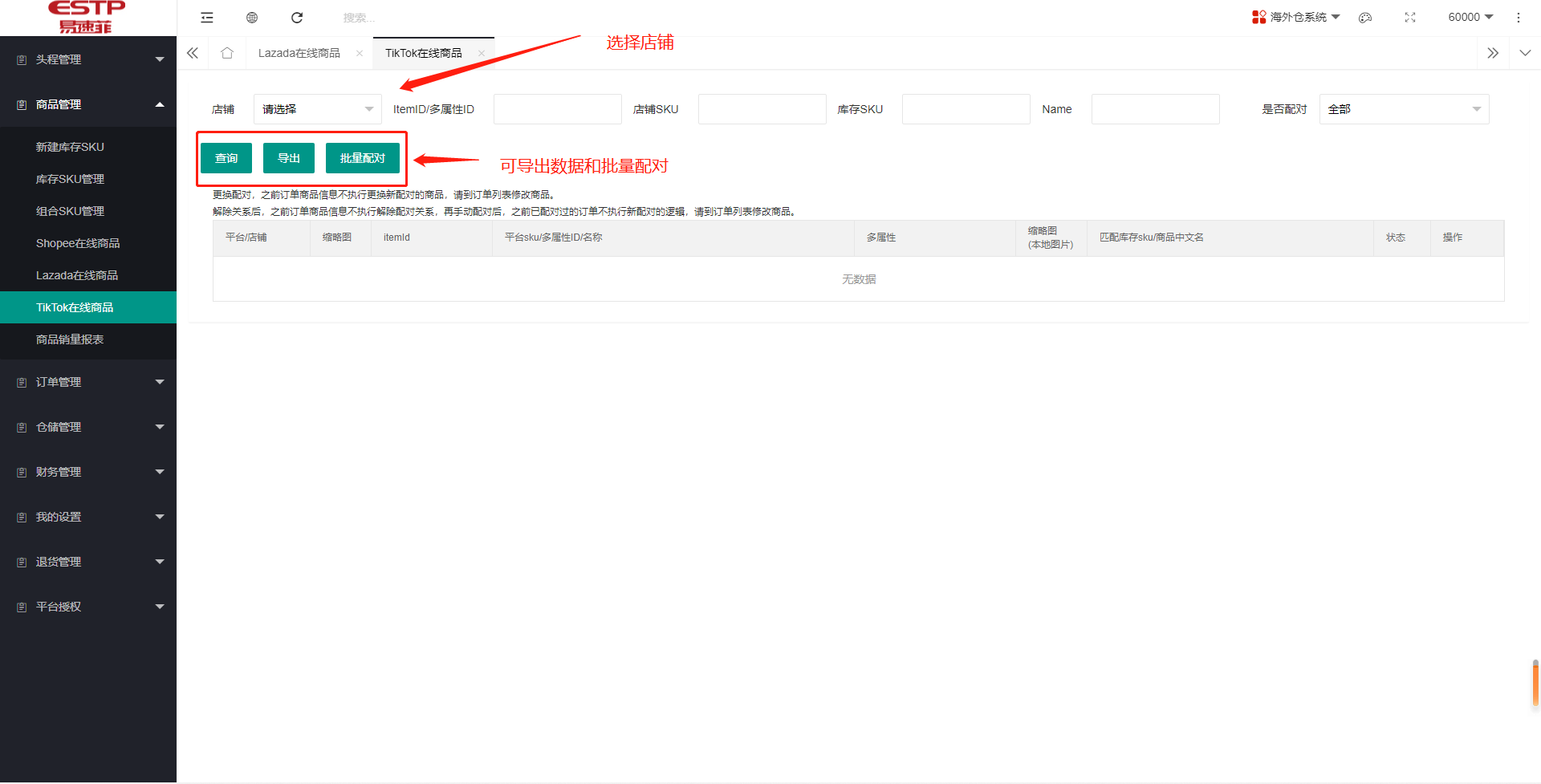Click inside the ItemID/多属性ID input field
The height and width of the screenshot is (784, 1541).
coord(557,108)
